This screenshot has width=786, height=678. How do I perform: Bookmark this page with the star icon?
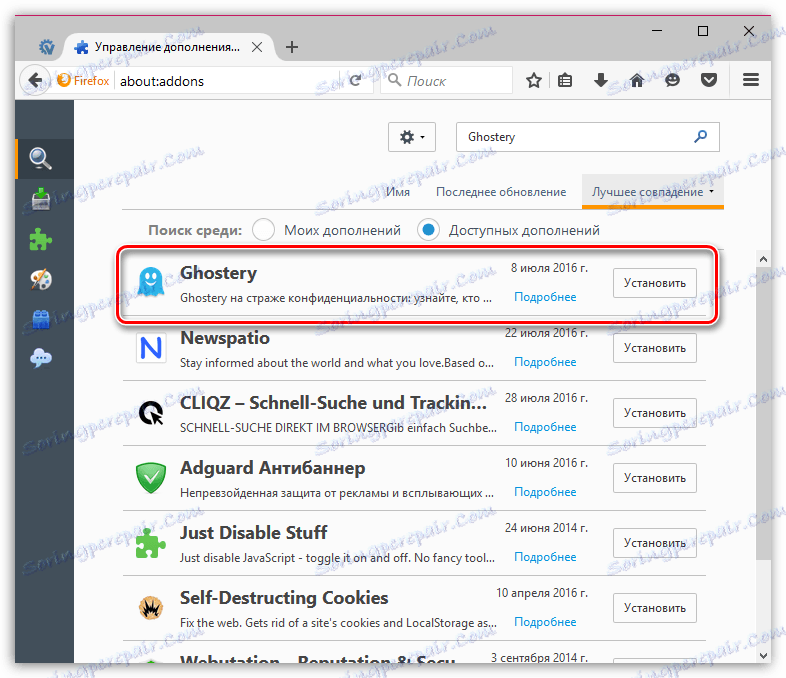pos(534,80)
